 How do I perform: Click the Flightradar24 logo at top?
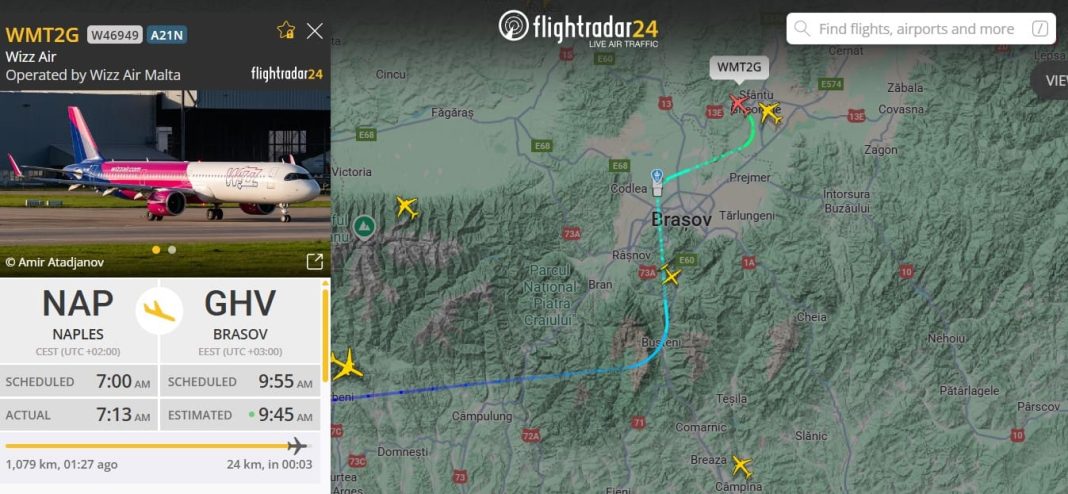click(x=578, y=29)
